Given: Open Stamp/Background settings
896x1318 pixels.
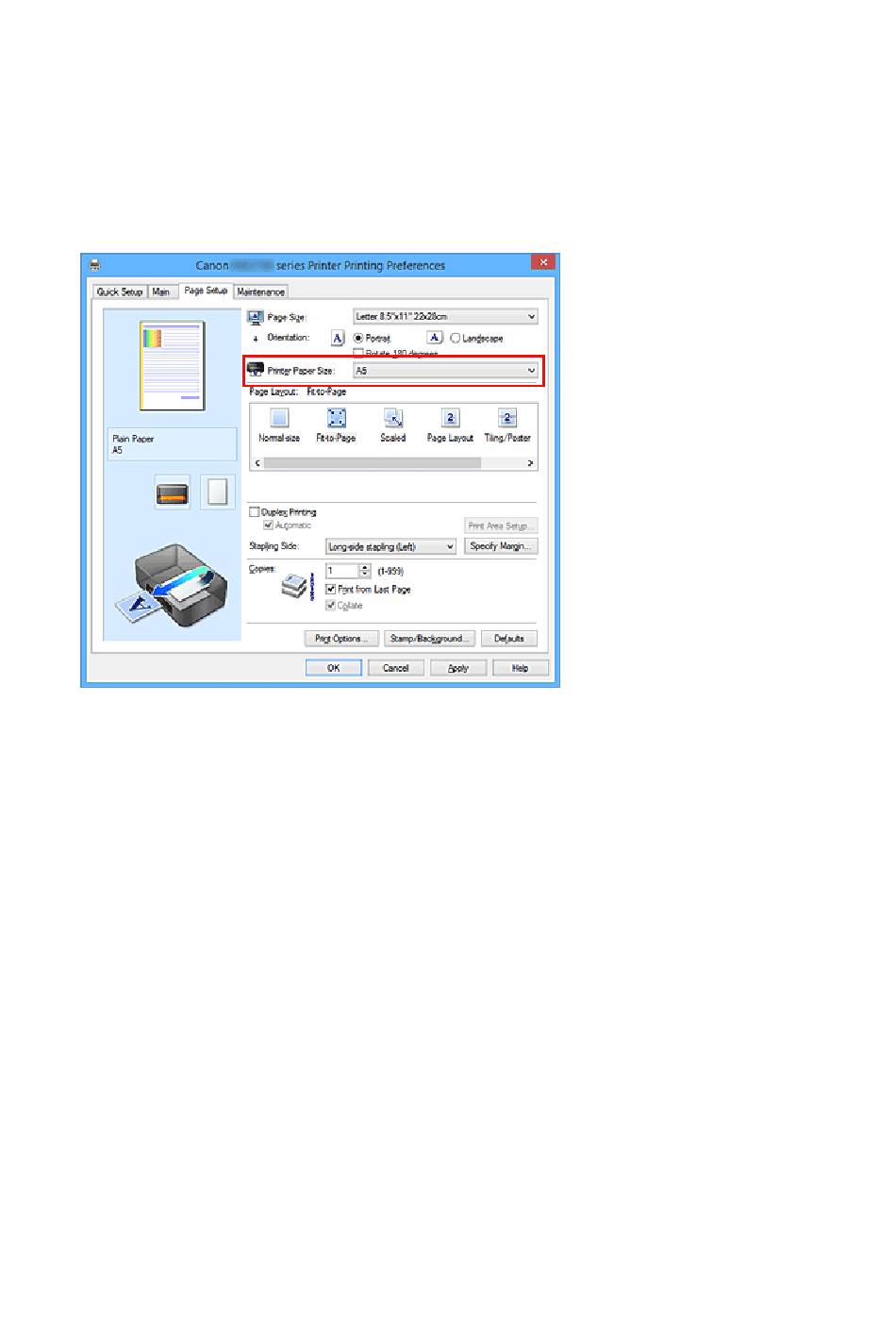Looking at the screenshot, I should coord(429,639).
